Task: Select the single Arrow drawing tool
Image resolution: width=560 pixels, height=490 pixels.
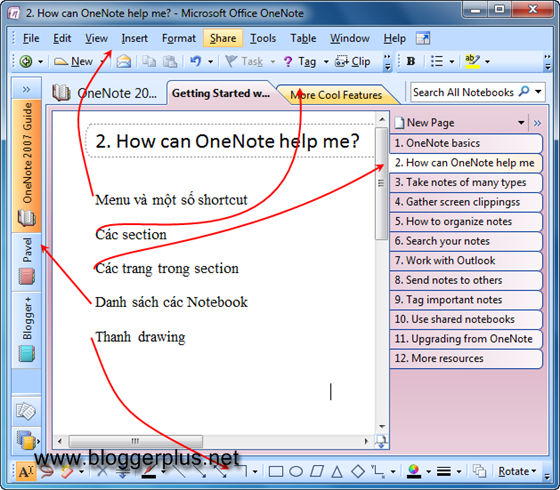Action: (200, 472)
